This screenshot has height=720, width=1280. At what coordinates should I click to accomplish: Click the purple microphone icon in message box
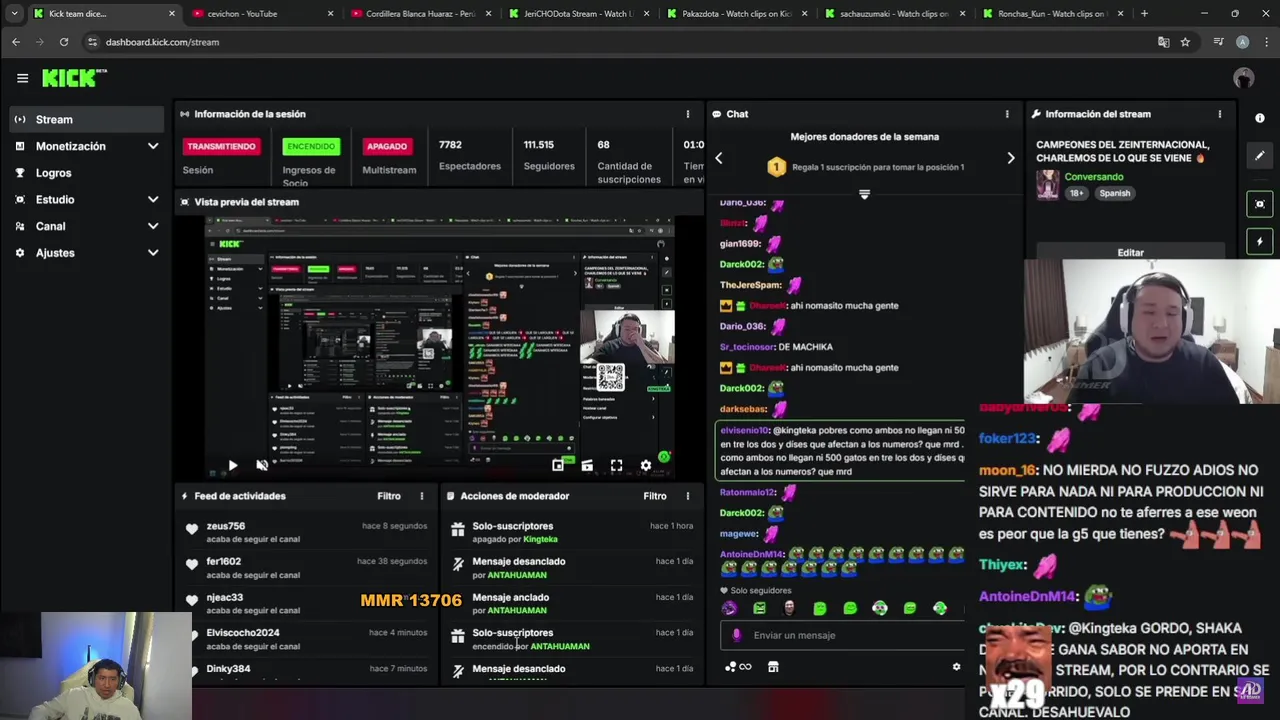tap(737, 635)
